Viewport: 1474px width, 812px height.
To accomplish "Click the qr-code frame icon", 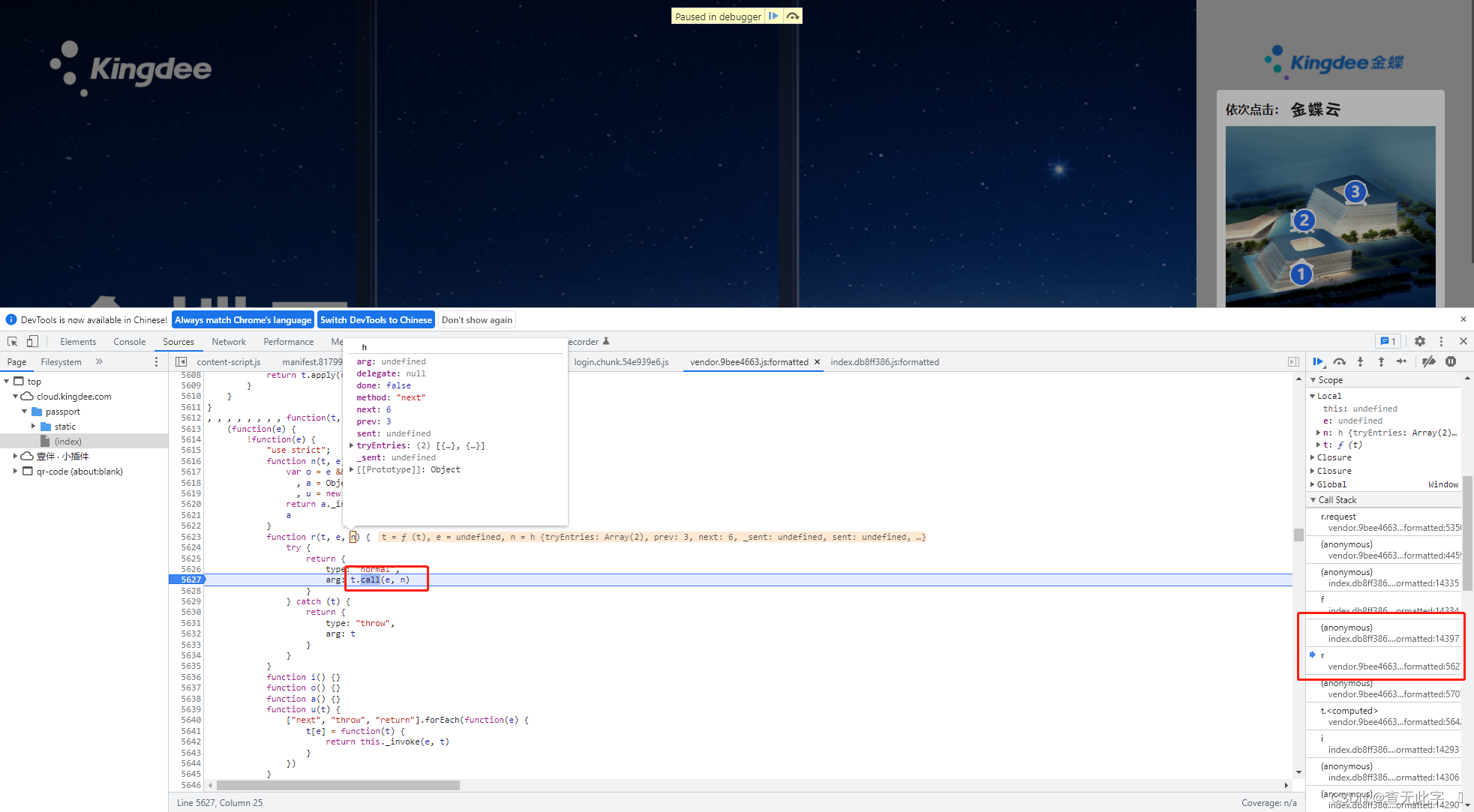I will [x=28, y=472].
